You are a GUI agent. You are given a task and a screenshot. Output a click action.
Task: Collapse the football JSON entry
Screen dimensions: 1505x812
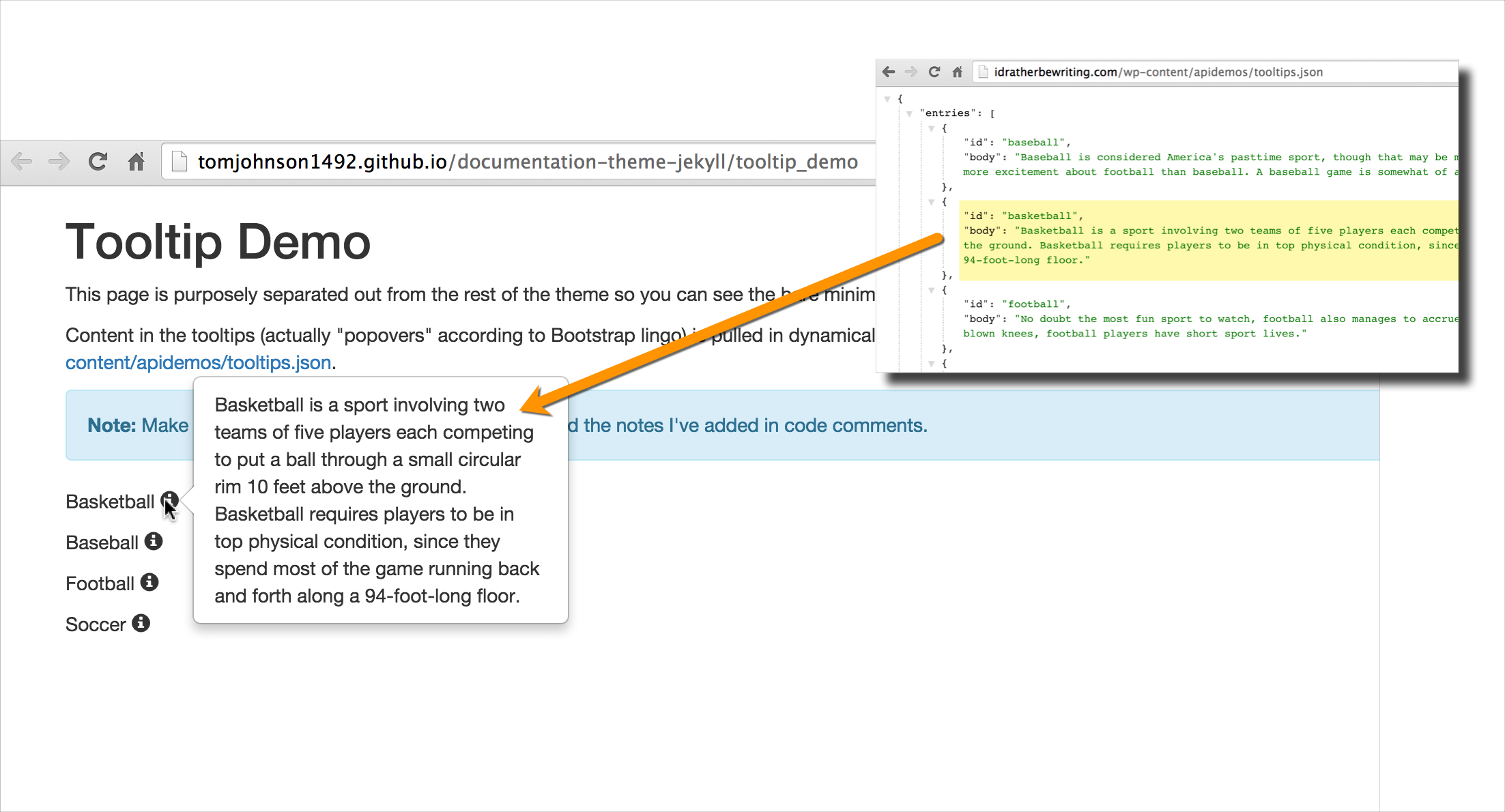(x=931, y=290)
